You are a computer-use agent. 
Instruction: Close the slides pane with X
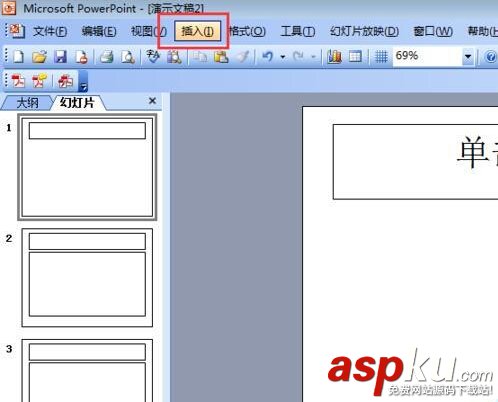[152, 101]
